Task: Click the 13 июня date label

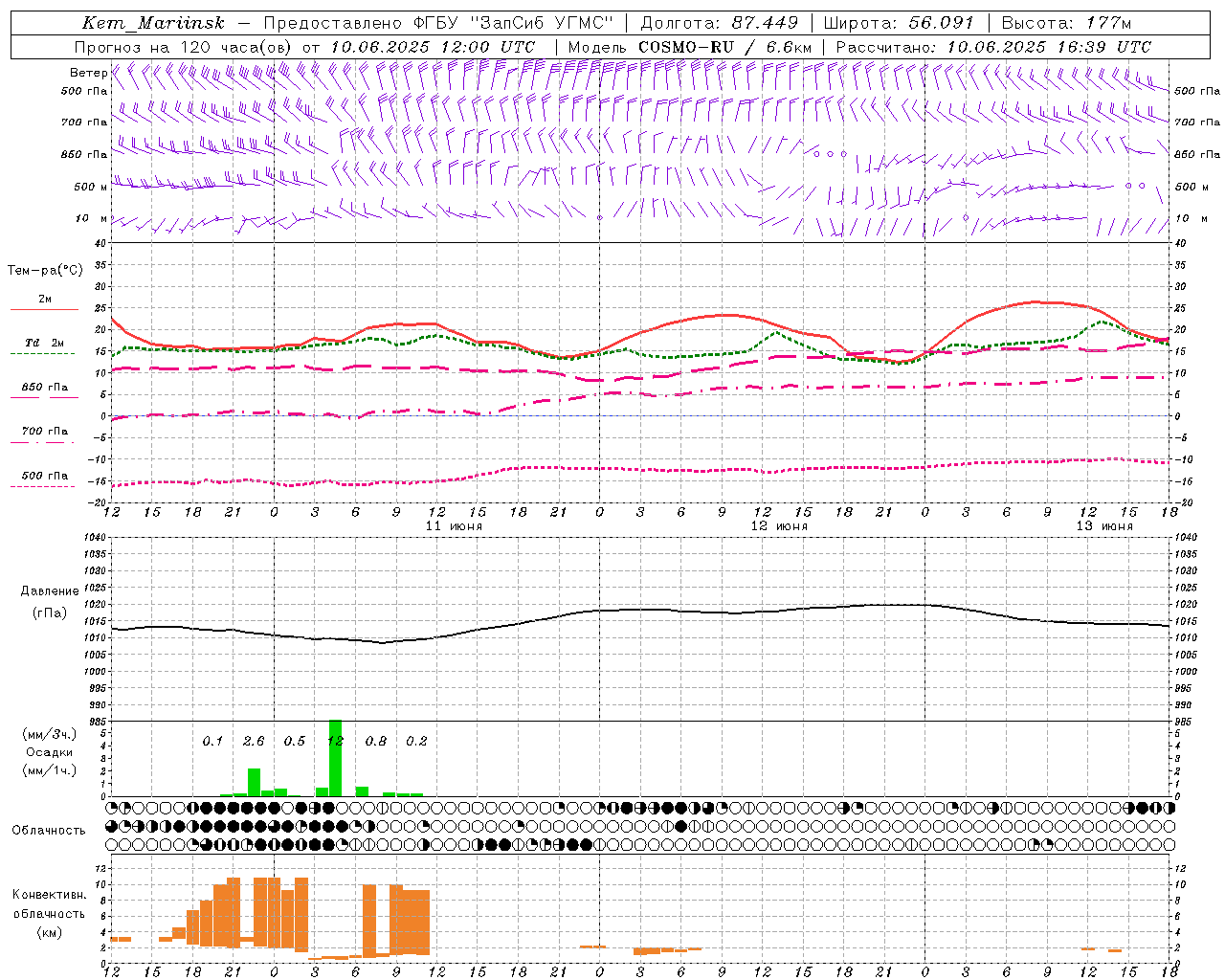Action: point(1104,526)
